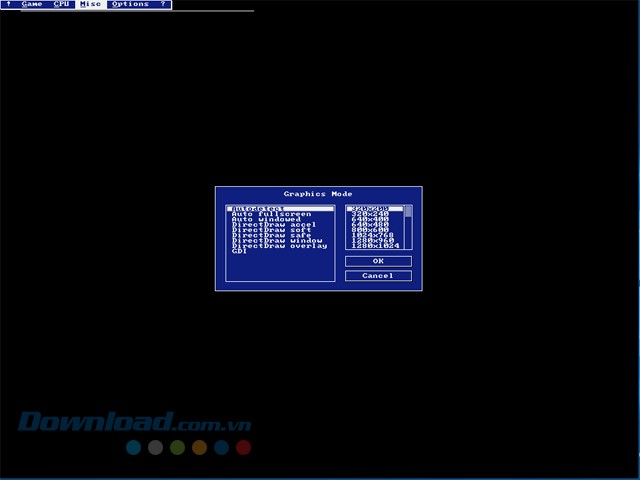
Task: Select GDI graphics driver
Action: point(240,252)
